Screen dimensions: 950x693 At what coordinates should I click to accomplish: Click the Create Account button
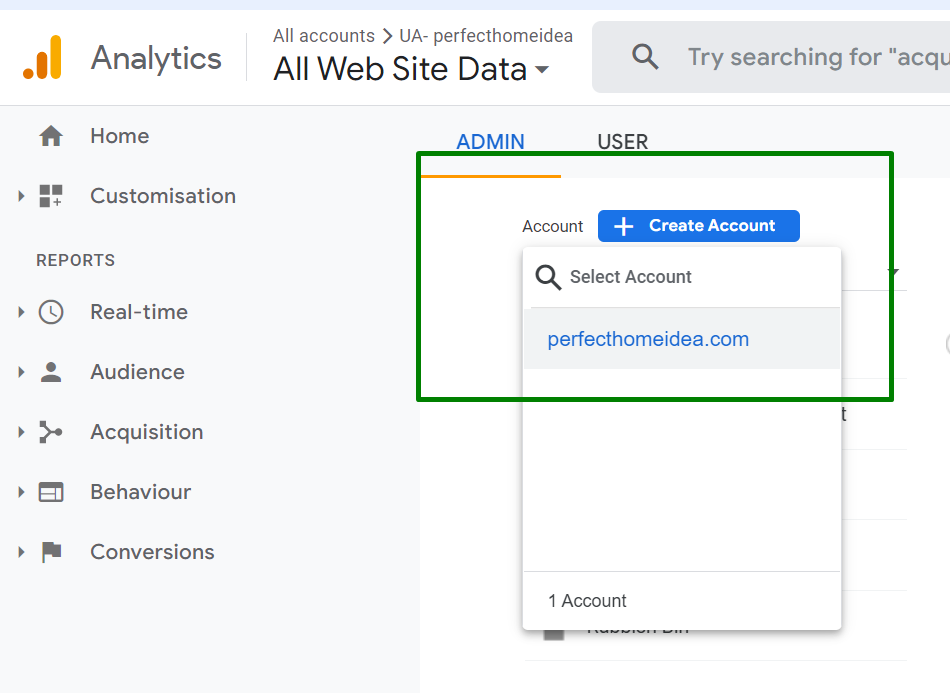point(699,226)
